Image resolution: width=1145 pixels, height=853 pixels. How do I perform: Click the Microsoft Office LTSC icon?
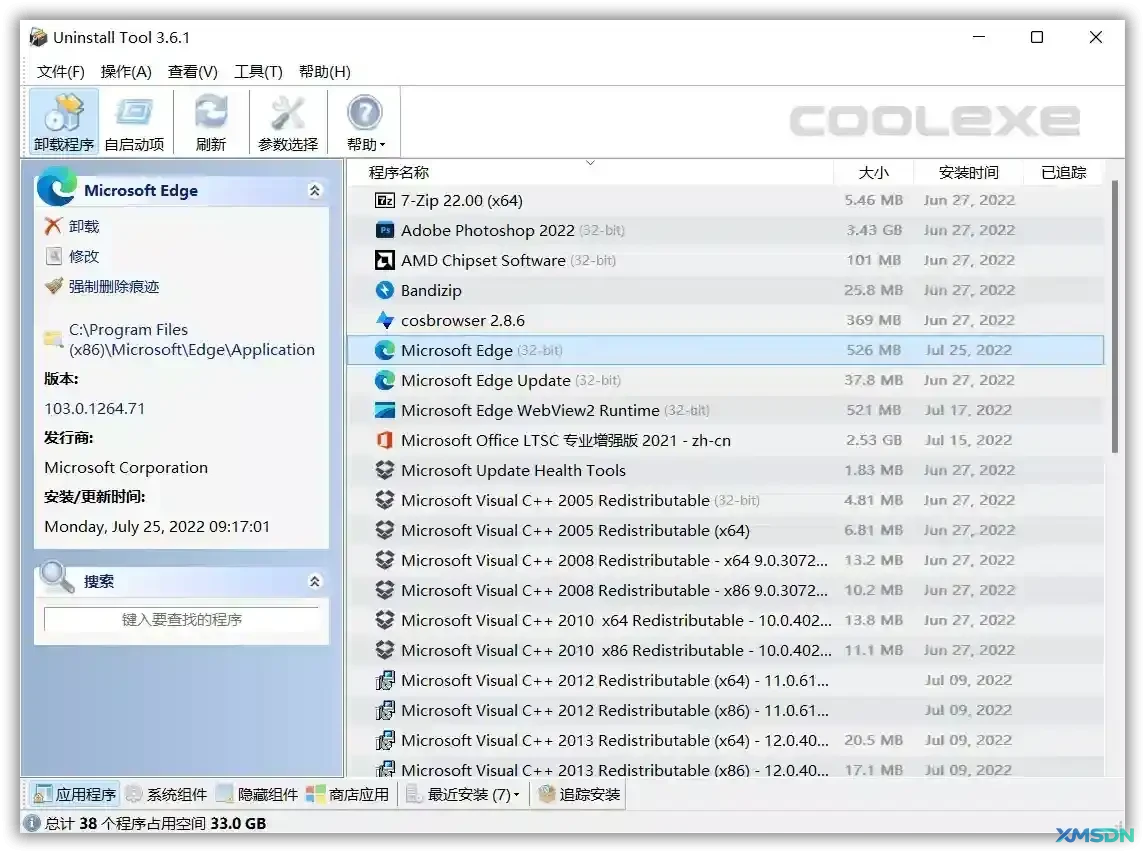coord(385,440)
